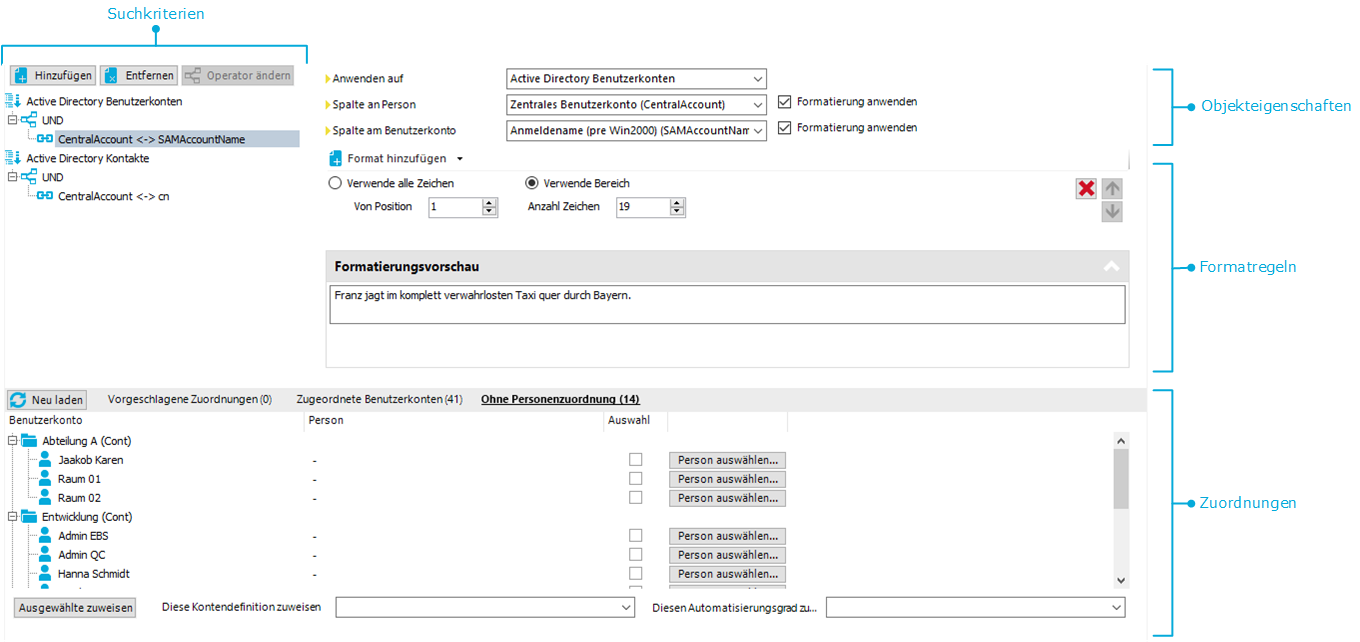Click the Neu laden button
Viewport: 1360px width, 642px height.
[x=47, y=400]
